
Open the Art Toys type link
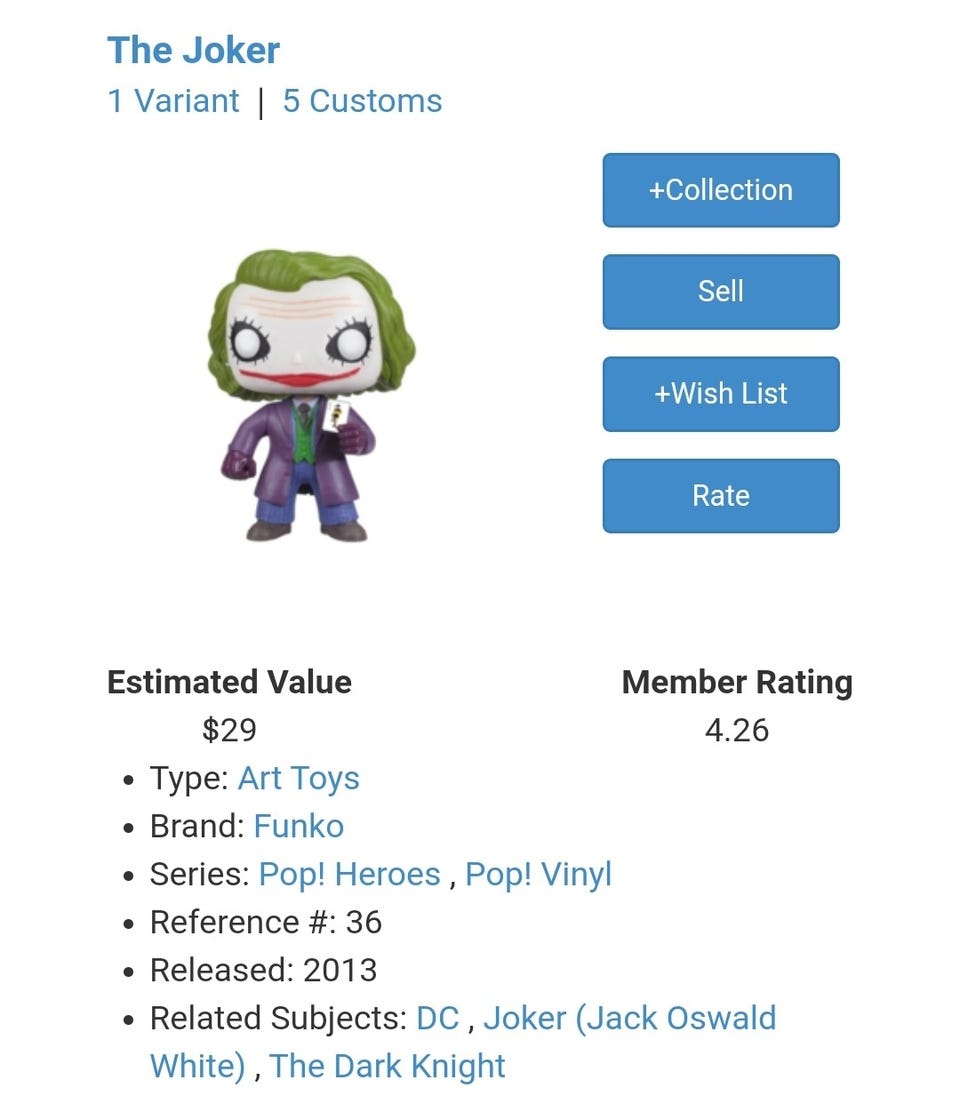point(299,779)
